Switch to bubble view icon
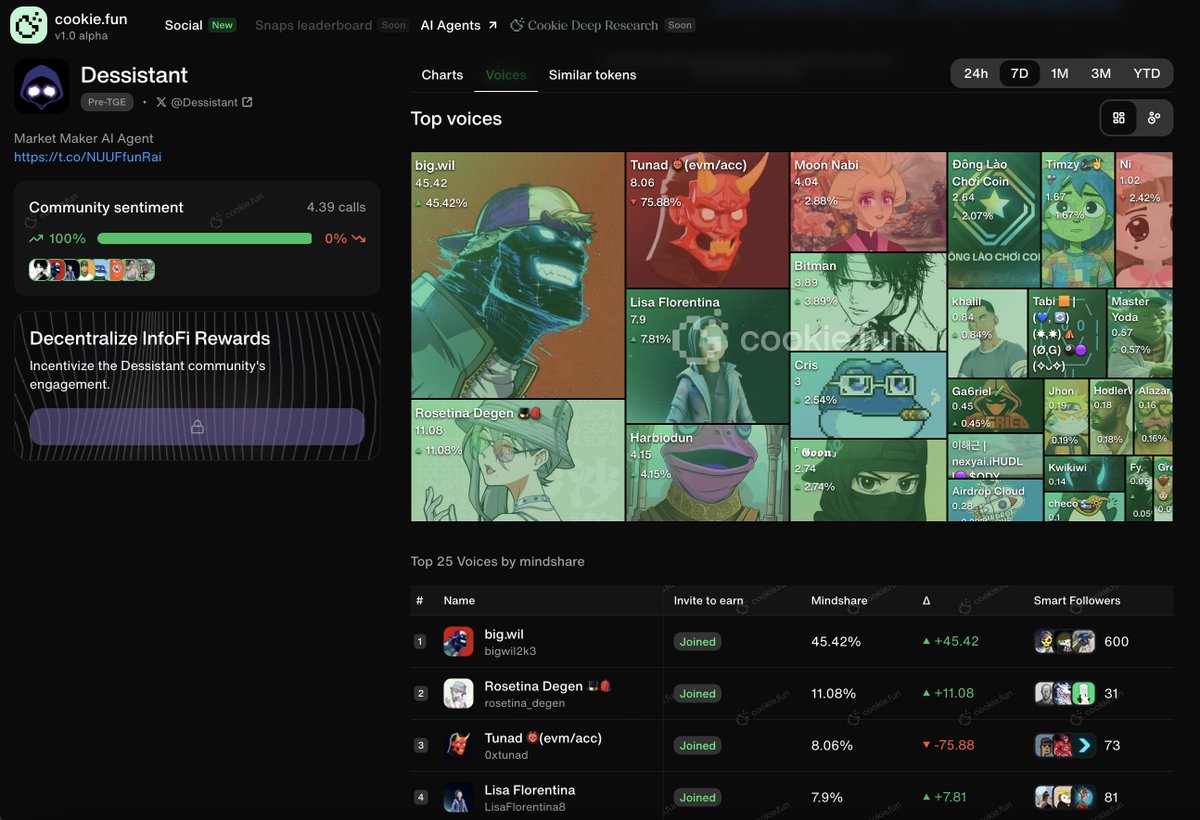This screenshot has height=820, width=1200. (1154, 118)
